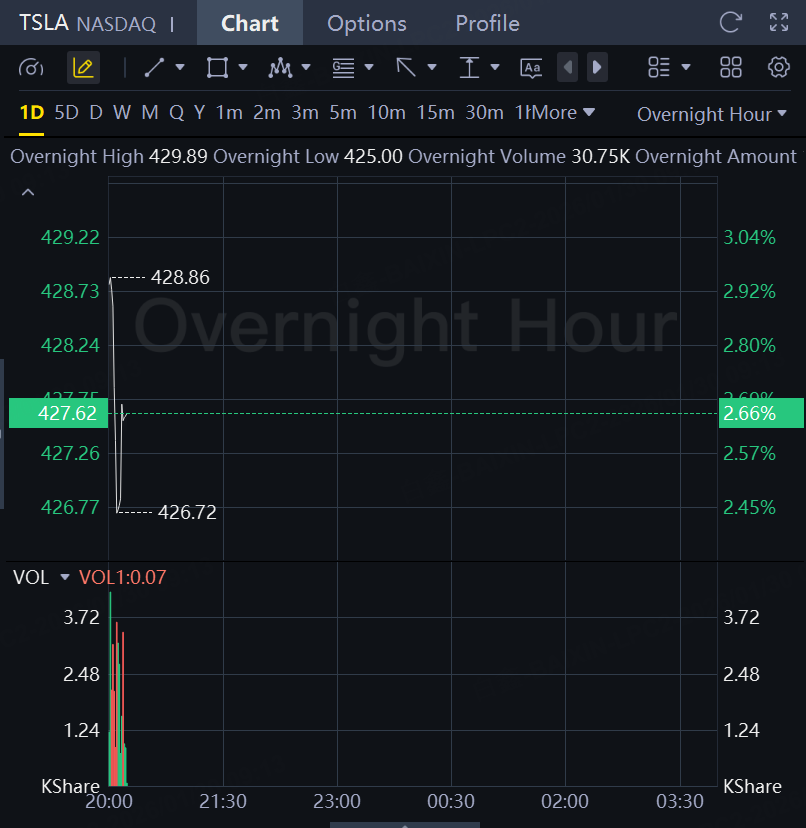This screenshot has height=828, width=806.
Task: Switch to the Options tab
Action: tap(367, 23)
